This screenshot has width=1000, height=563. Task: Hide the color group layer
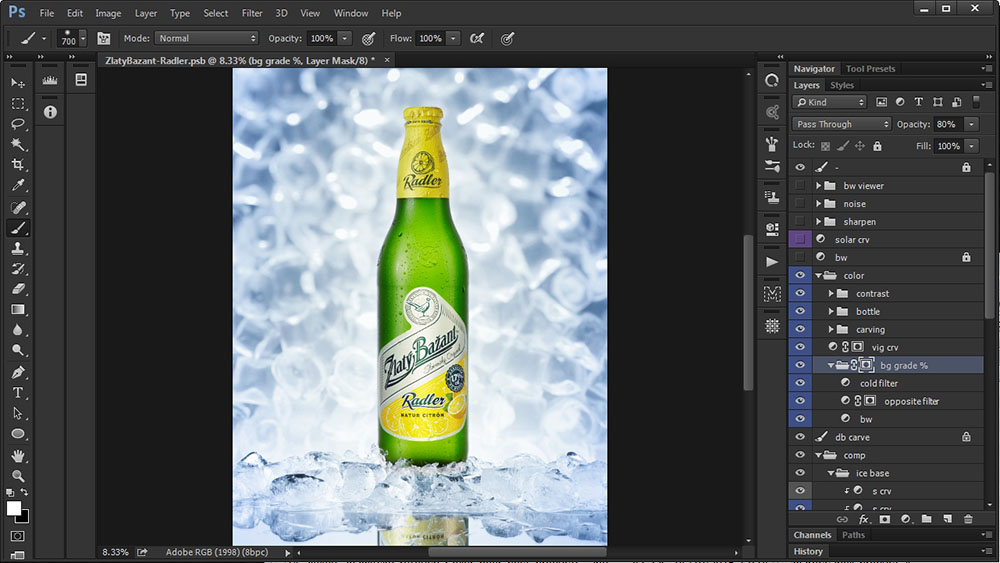(x=800, y=275)
